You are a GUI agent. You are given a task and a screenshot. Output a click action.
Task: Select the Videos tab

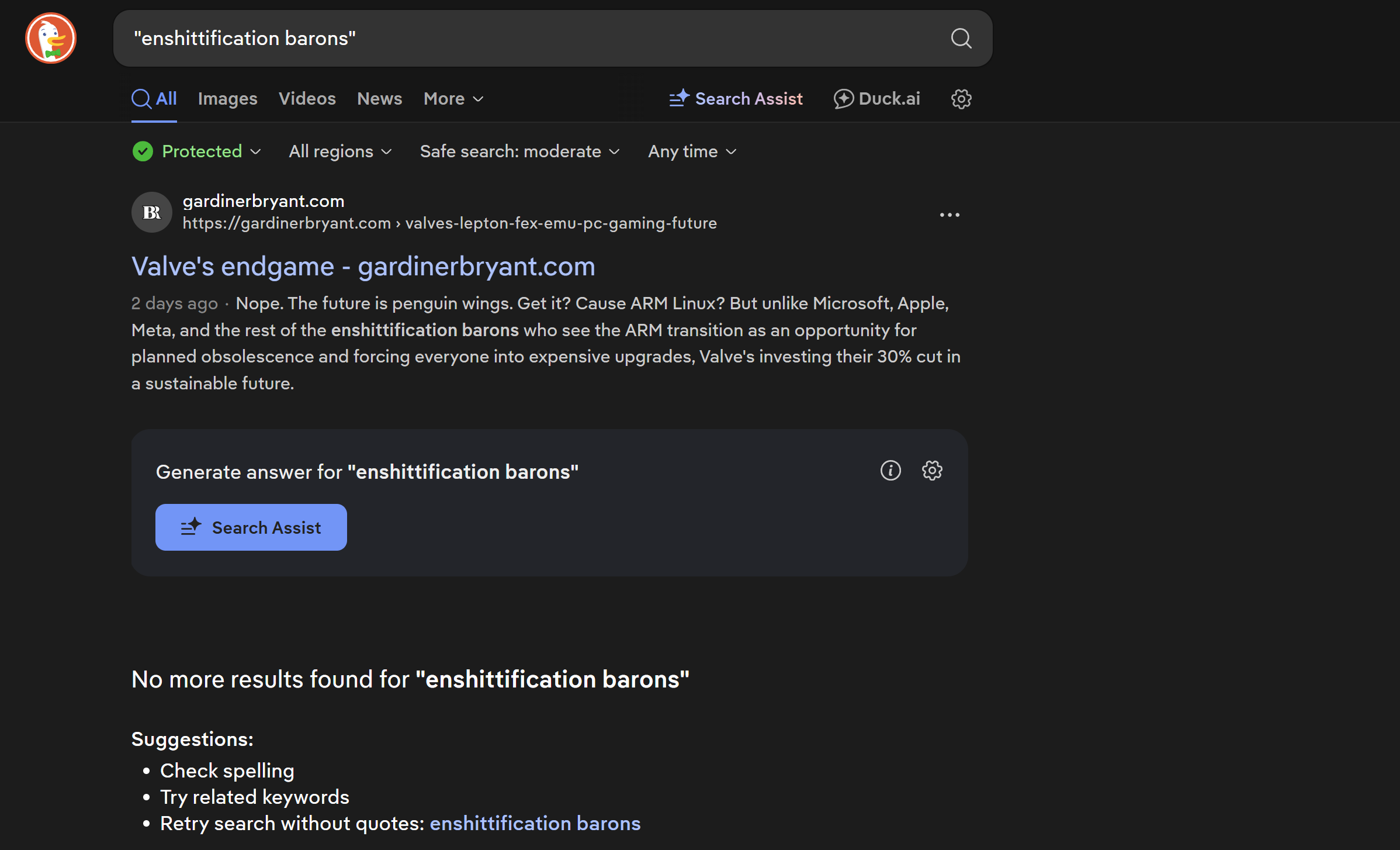(307, 98)
